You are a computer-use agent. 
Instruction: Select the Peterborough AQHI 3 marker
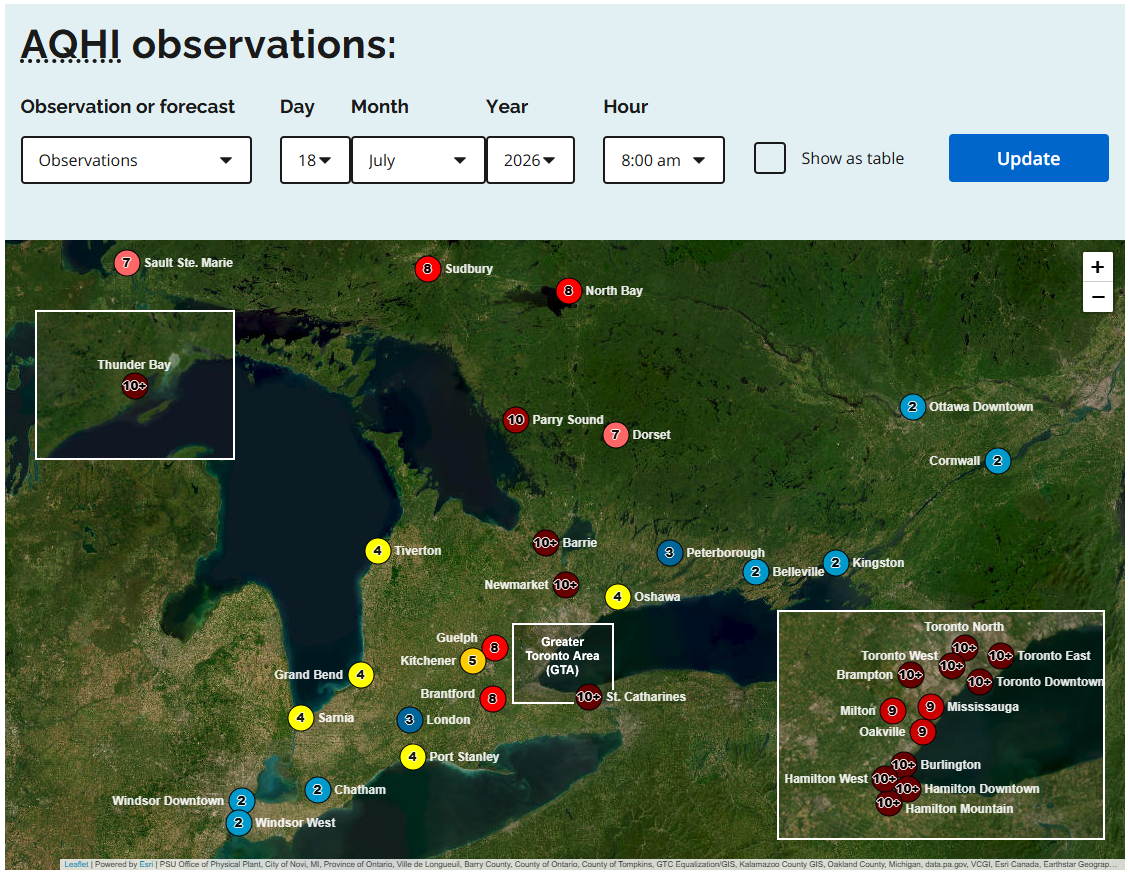(x=669, y=553)
